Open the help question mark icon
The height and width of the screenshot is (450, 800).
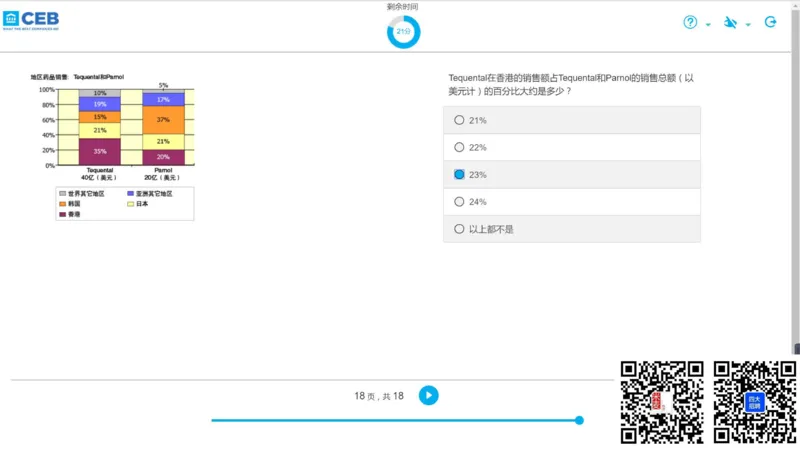(x=690, y=22)
